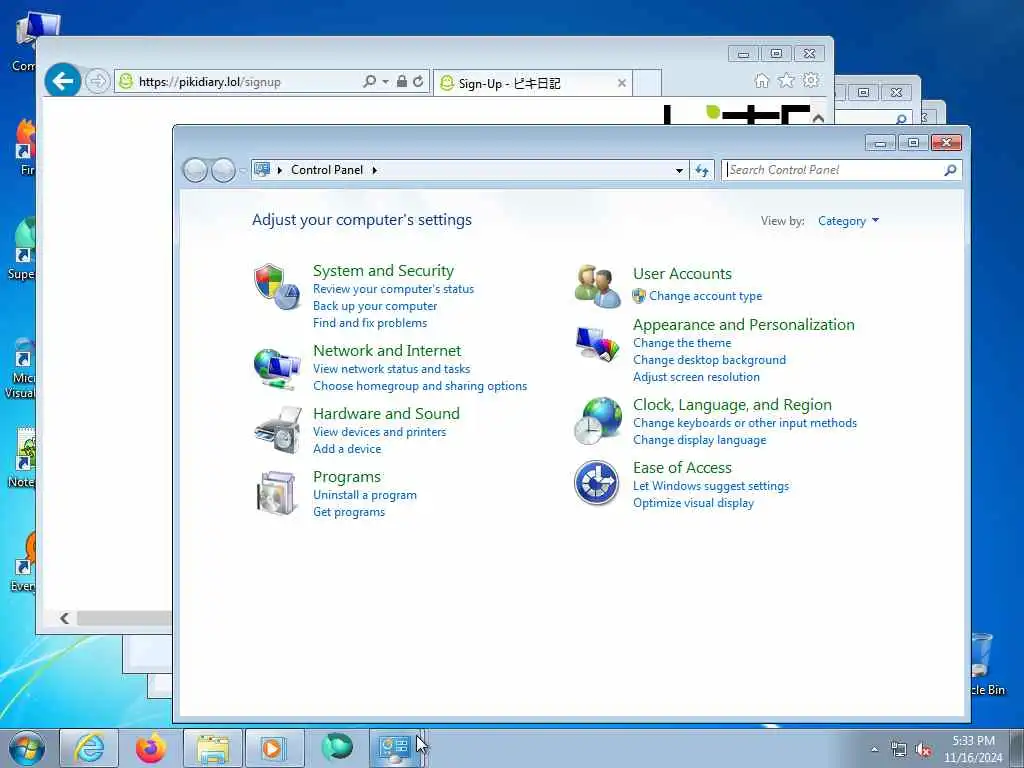Click View devices and printers
This screenshot has width=1024, height=768.
click(x=379, y=432)
